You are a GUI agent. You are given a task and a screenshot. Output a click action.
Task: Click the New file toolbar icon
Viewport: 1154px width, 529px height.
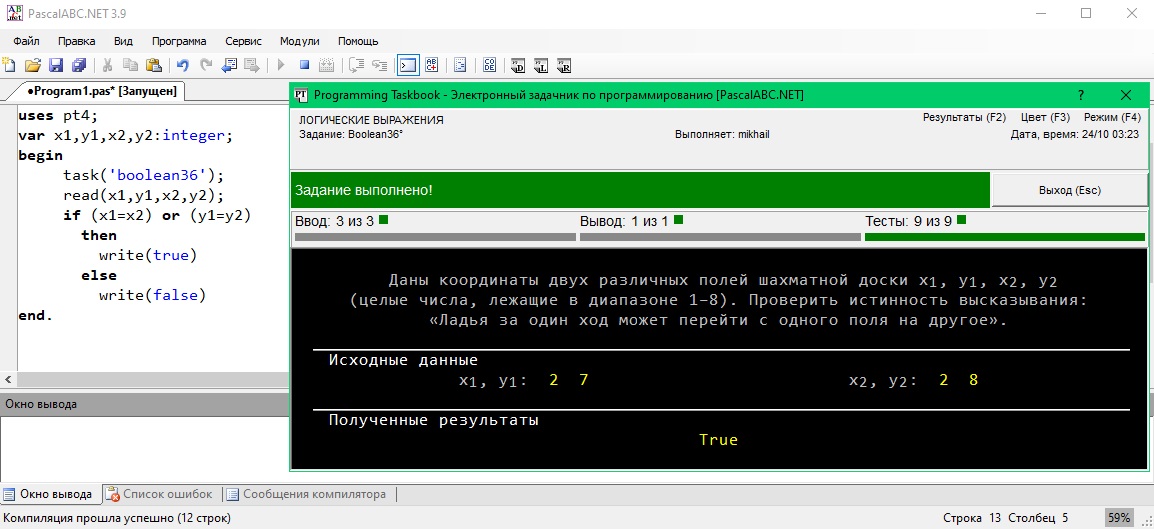(x=9, y=66)
